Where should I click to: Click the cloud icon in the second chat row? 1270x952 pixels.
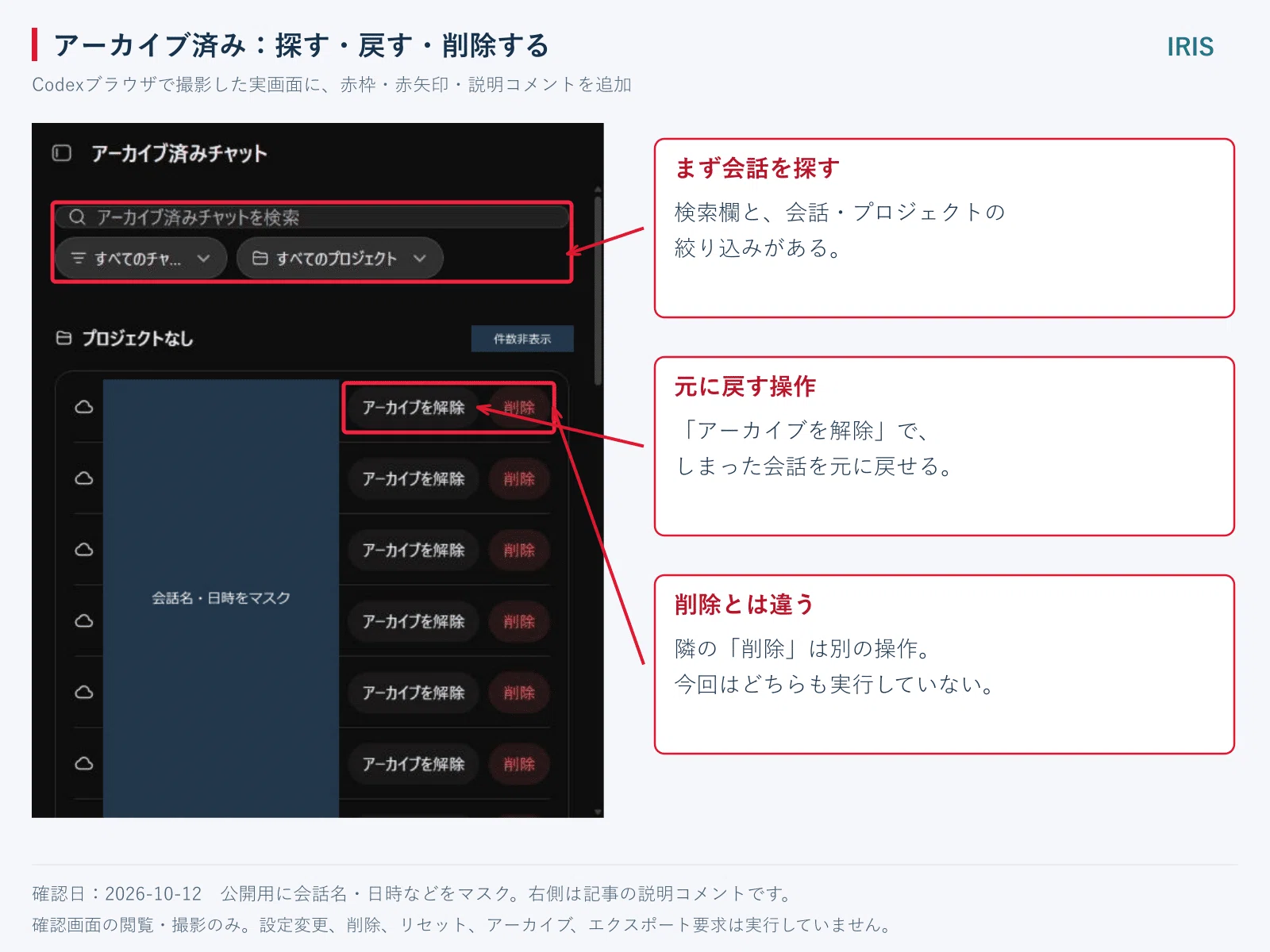pyautogui.click(x=84, y=478)
